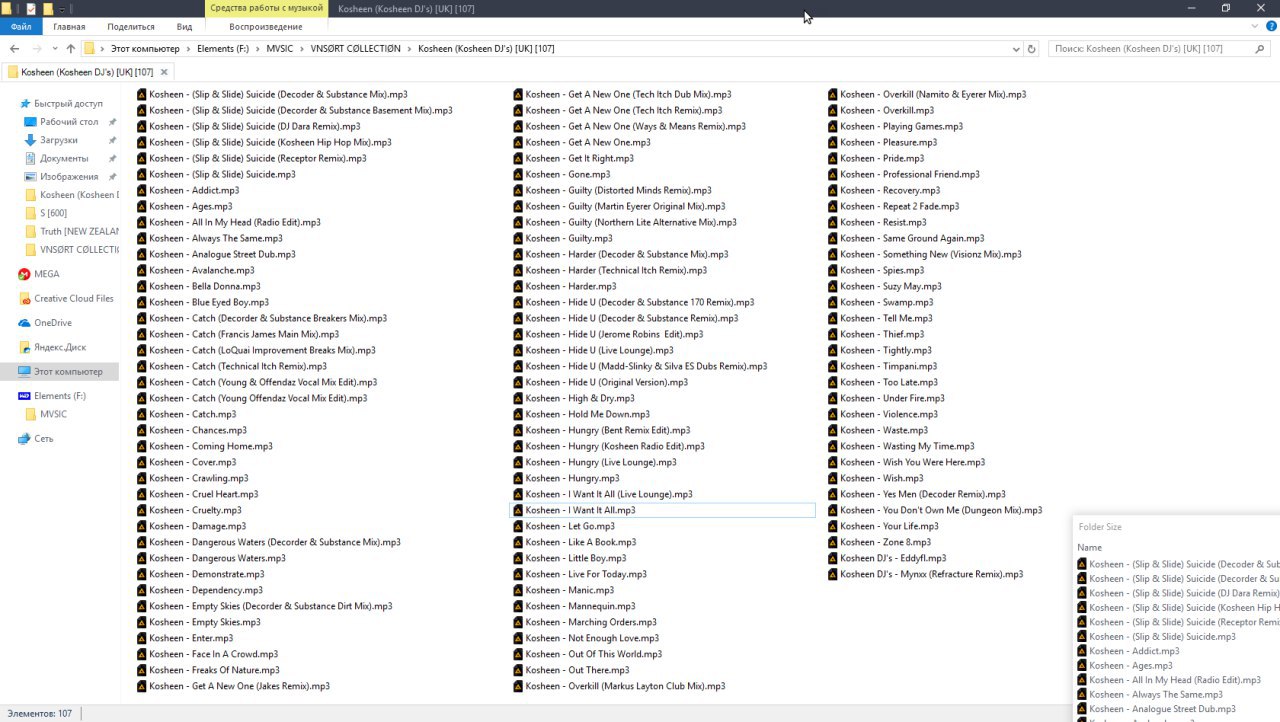The image size is (1280, 722).
Task: Expand chevron after MVSIC breadcrumb
Action: coord(302,48)
